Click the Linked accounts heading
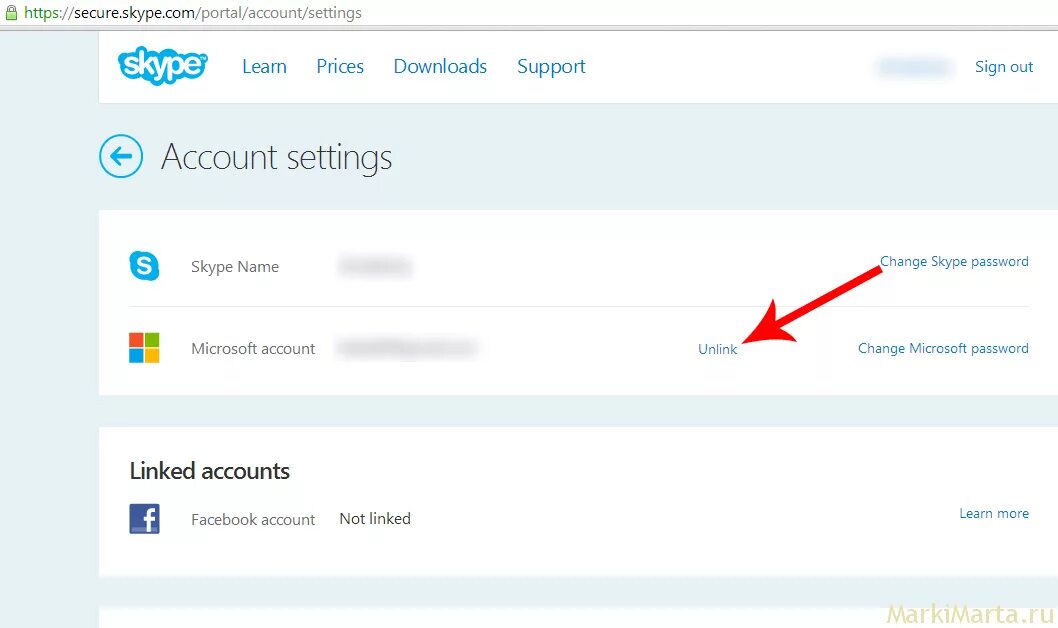Viewport: 1058px width, 628px height. pos(210,471)
